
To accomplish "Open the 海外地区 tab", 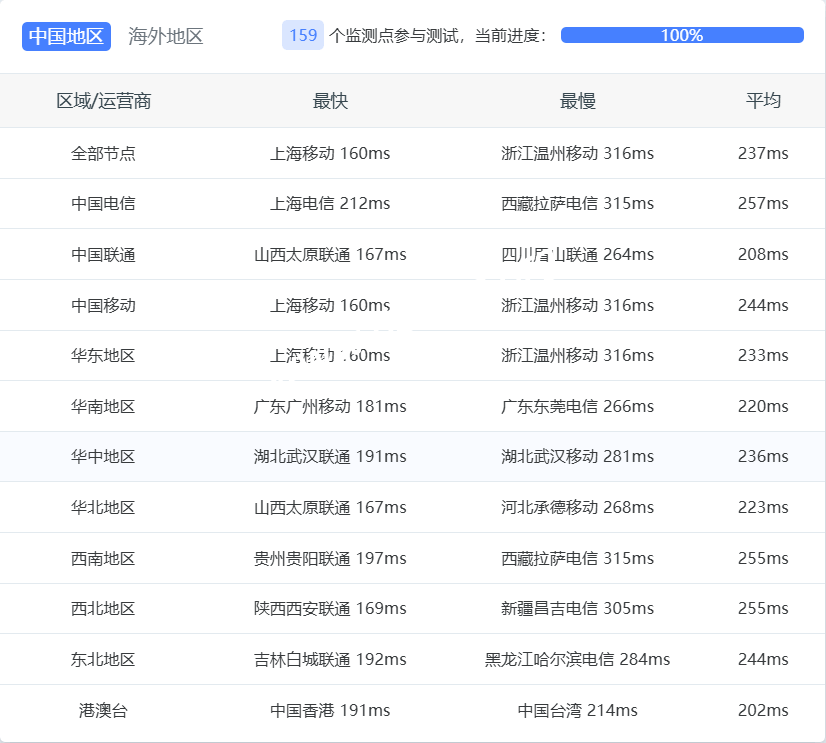I will [x=166, y=36].
